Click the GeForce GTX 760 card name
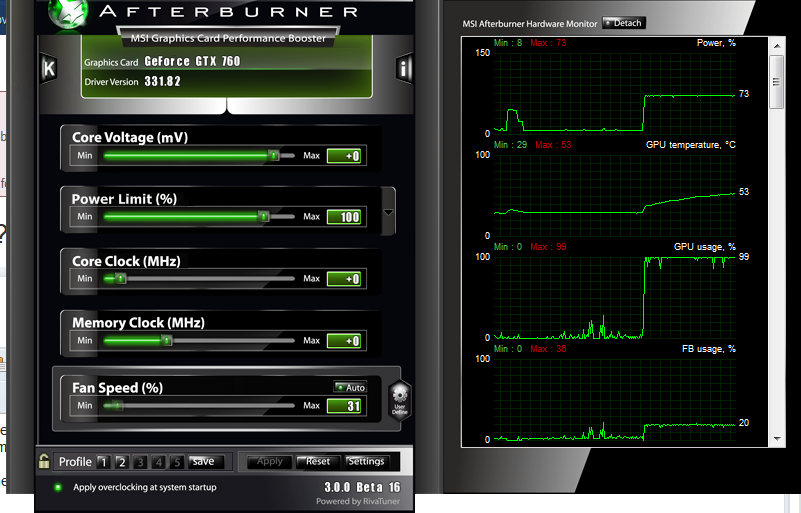801x513 pixels. point(192,61)
